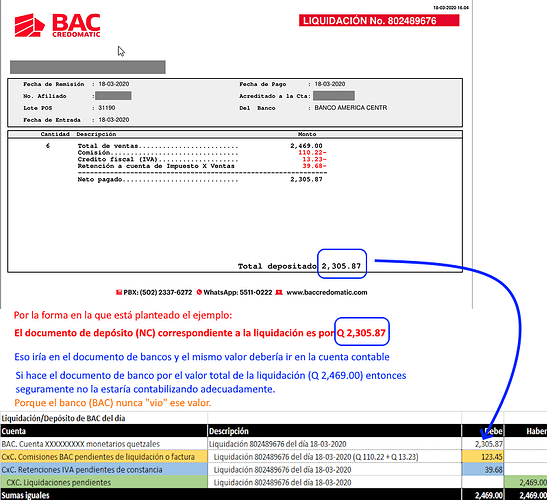Click the Total depositado value 2,305.87
This screenshot has width=547, height=500.
tap(341, 266)
